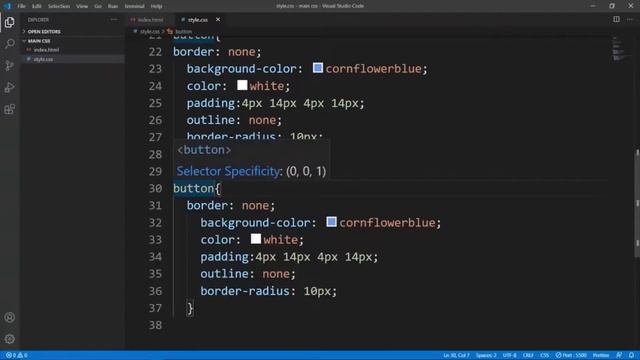Open the Go menu
Screen dimensions: 640x360
(98, 6)
